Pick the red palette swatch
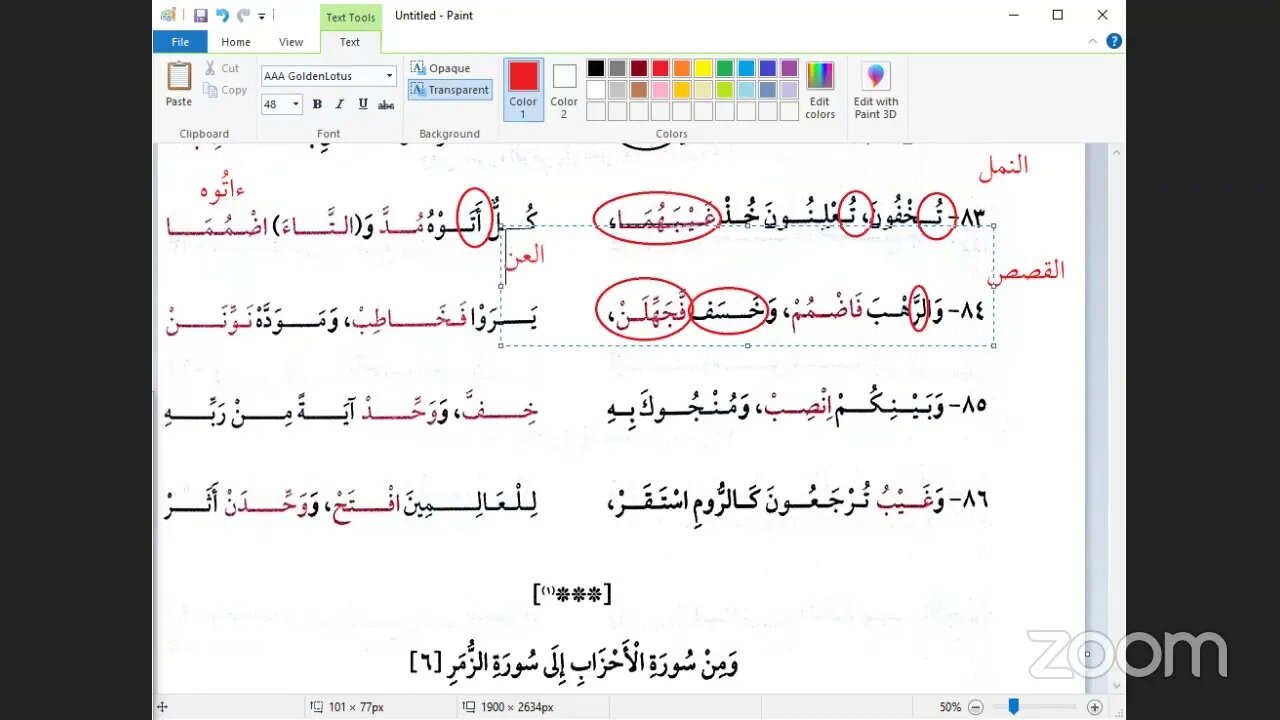1280x720 pixels. point(660,69)
